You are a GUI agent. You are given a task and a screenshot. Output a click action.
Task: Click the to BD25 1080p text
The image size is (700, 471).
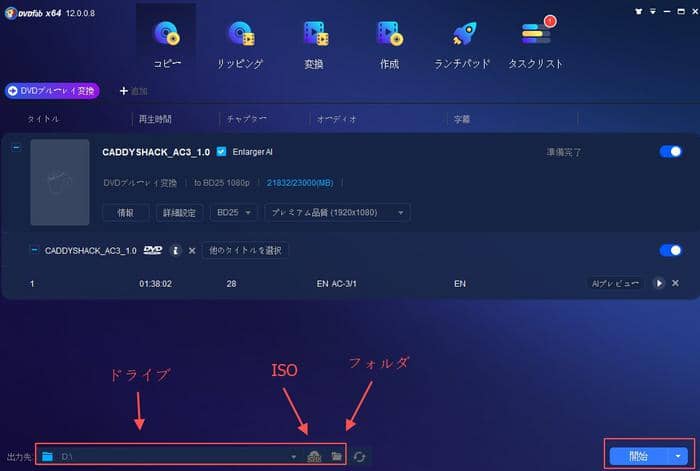click(x=221, y=183)
